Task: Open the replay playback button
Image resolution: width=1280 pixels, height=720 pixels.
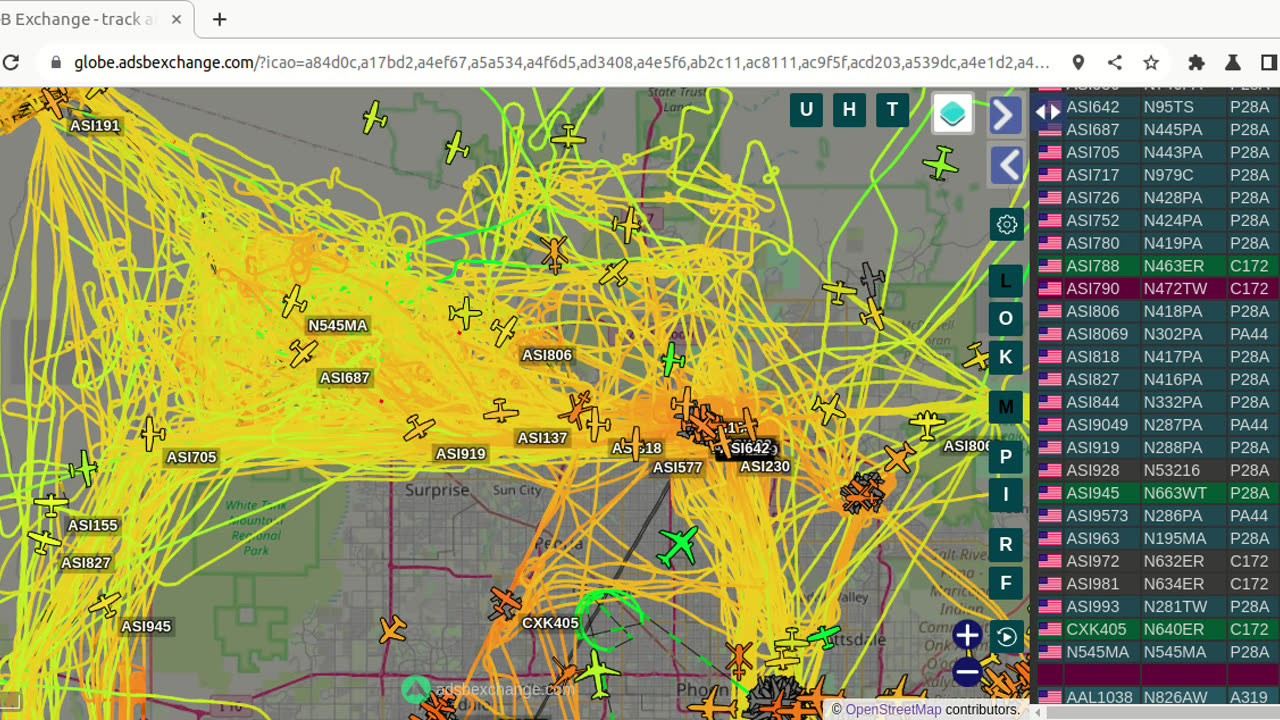Action: [1007, 636]
